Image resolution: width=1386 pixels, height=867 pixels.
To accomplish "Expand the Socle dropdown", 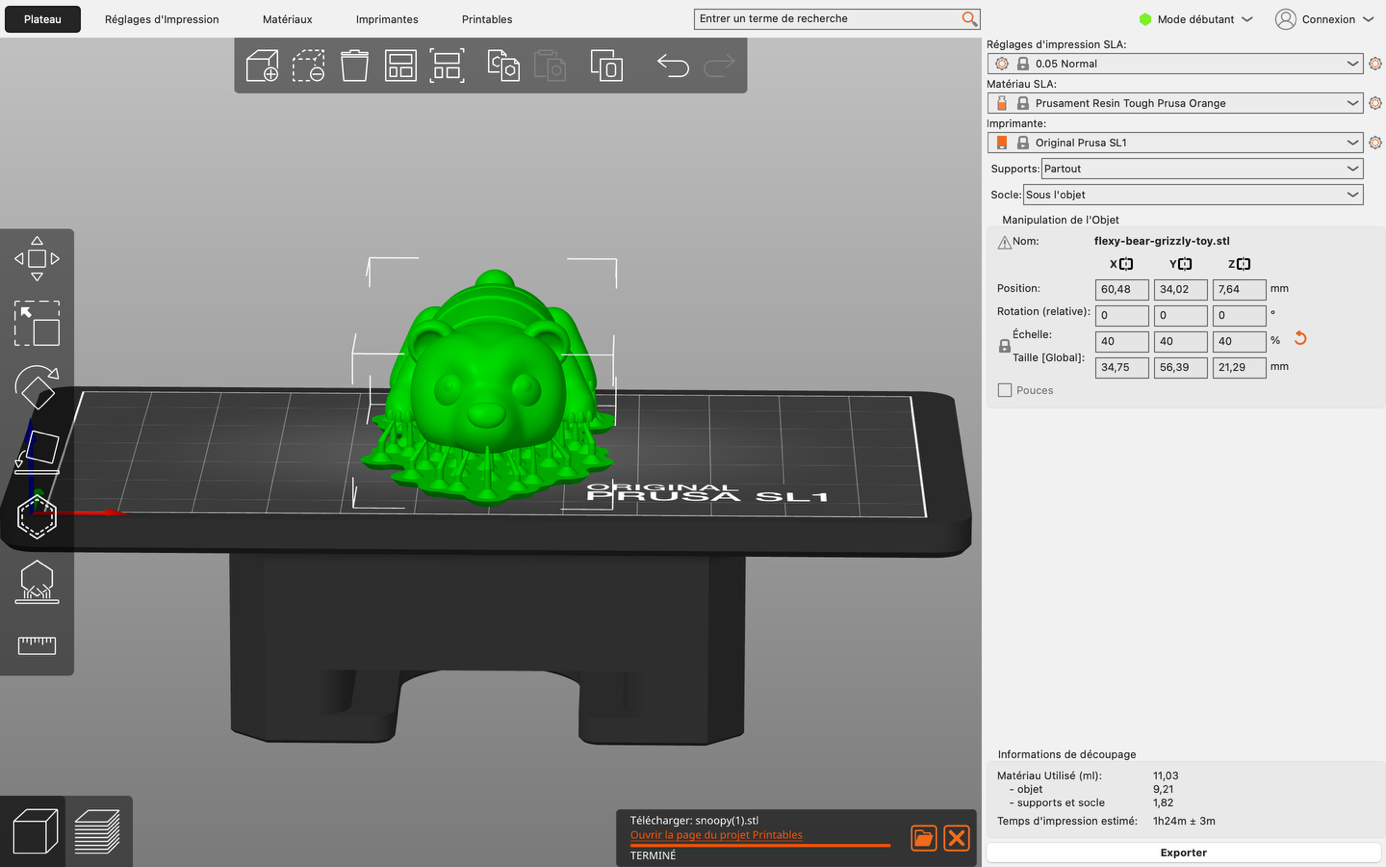I will [1192, 195].
